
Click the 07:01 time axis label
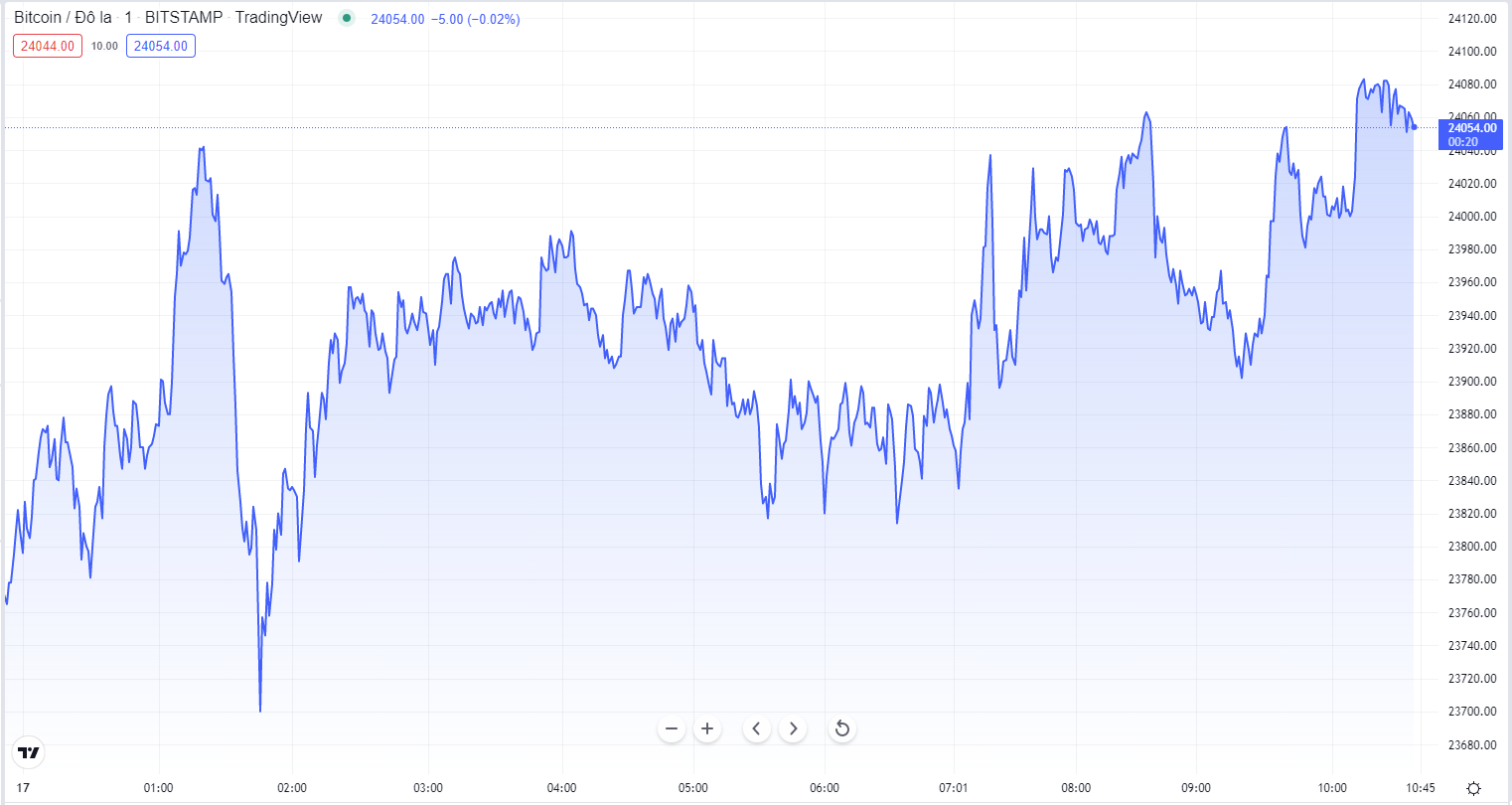pos(953,788)
